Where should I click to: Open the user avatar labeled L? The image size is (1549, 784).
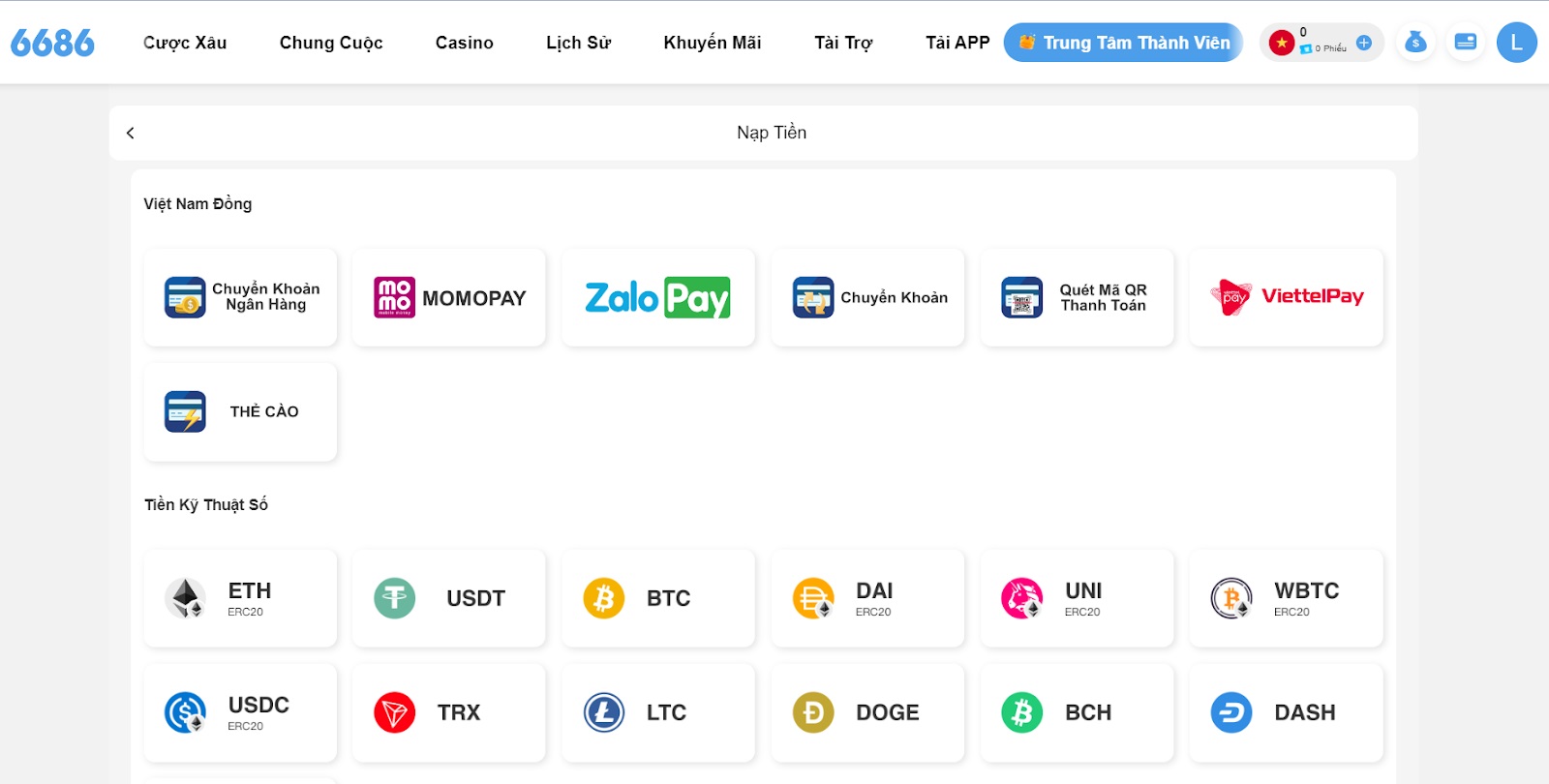coord(1516,43)
